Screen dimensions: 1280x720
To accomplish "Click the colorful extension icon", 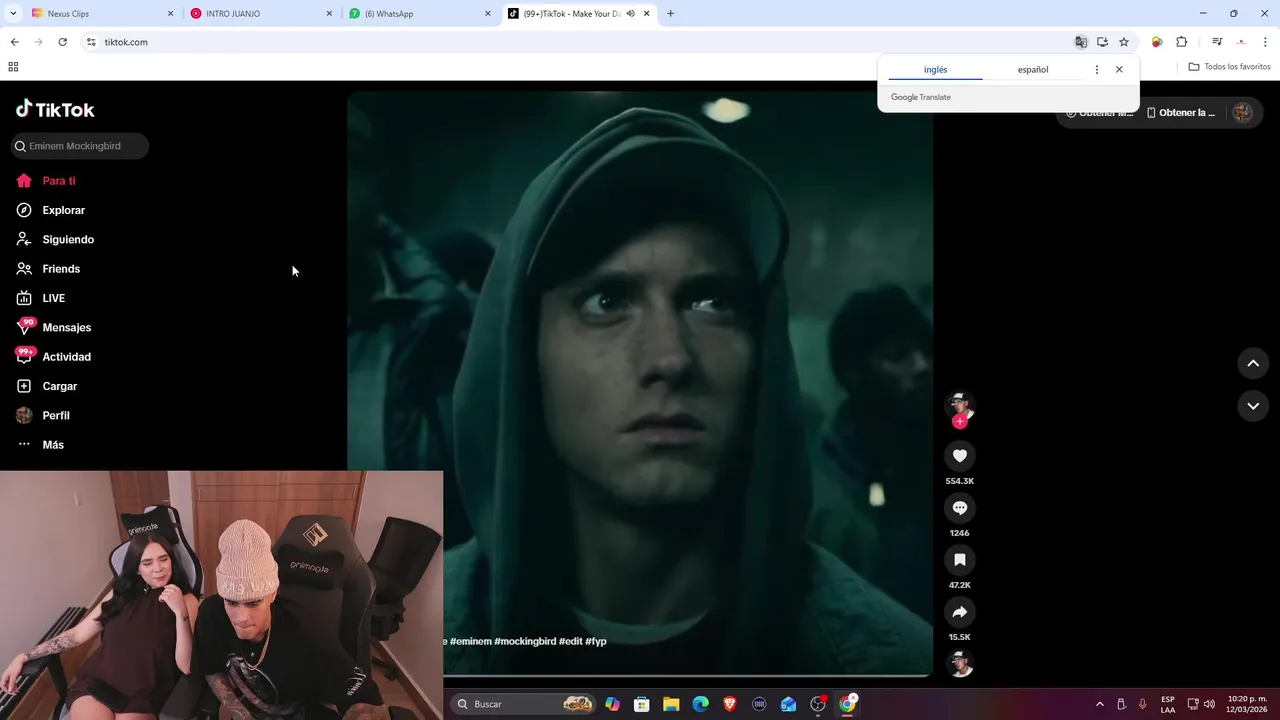I will pos(1157,42).
